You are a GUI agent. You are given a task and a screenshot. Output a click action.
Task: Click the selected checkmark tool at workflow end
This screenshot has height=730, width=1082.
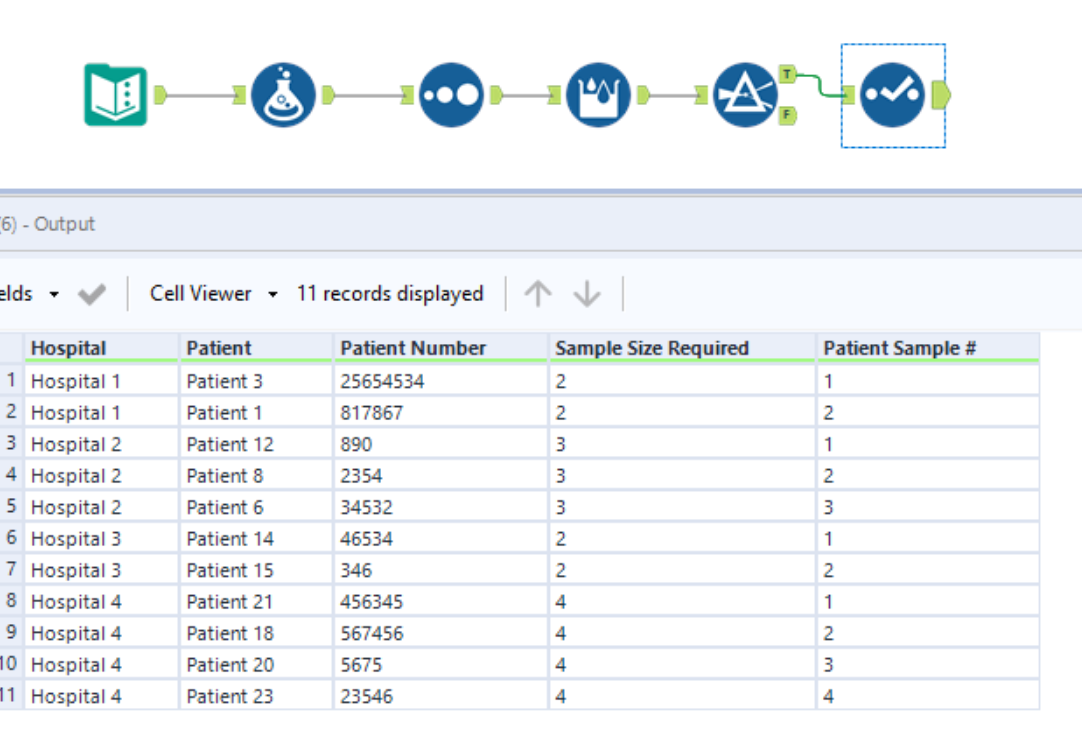click(892, 94)
